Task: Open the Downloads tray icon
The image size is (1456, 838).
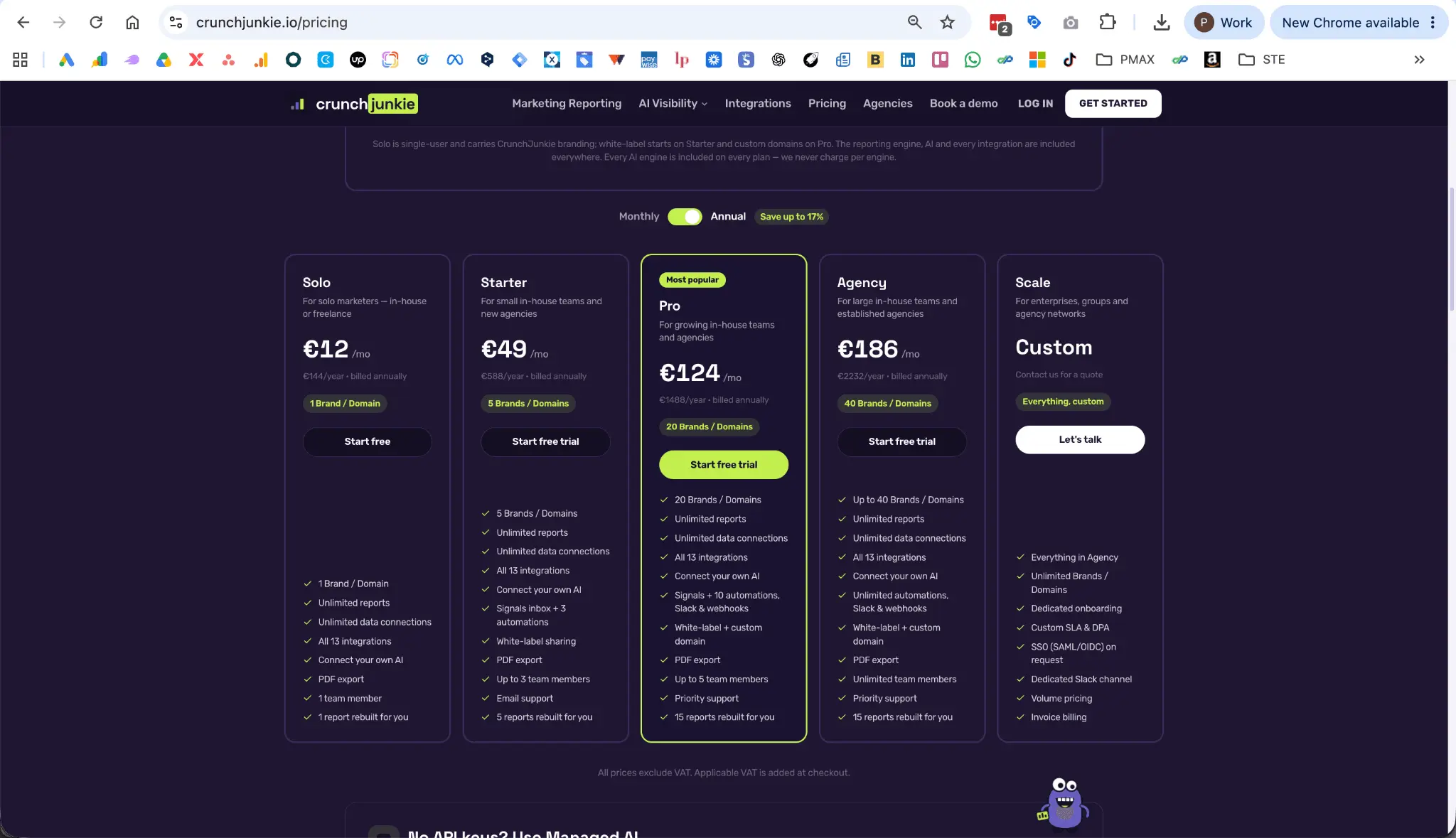Action: 1162,22
